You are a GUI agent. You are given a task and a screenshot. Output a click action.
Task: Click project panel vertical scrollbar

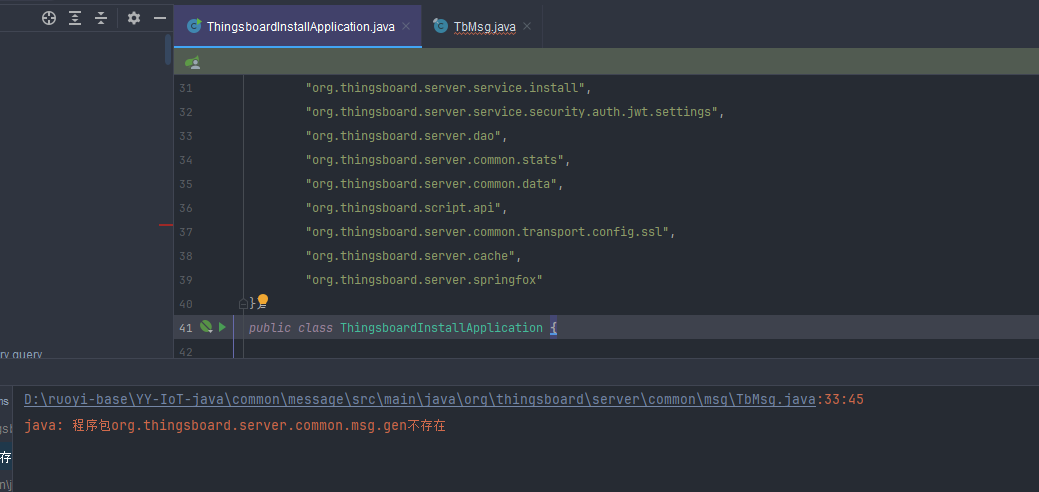tap(168, 50)
